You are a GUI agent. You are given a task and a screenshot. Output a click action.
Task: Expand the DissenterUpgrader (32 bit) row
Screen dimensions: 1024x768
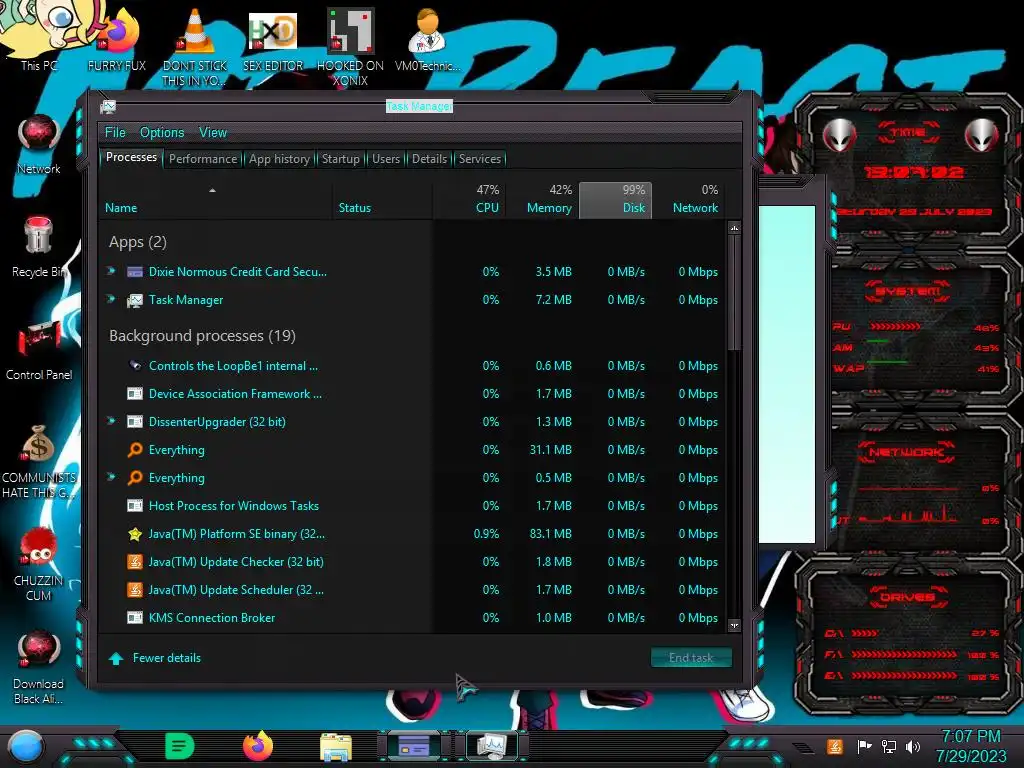112,421
